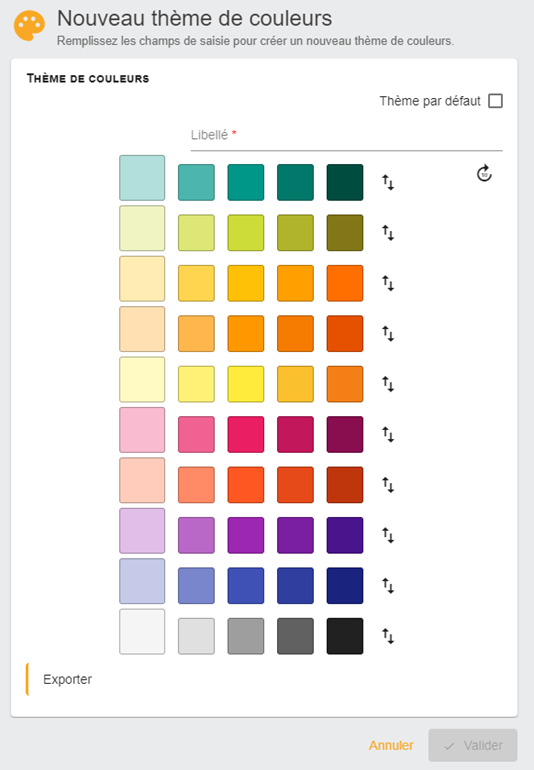The width and height of the screenshot is (534, 770).
Task: Click the Annuler link
Action: tap(391, 745)
